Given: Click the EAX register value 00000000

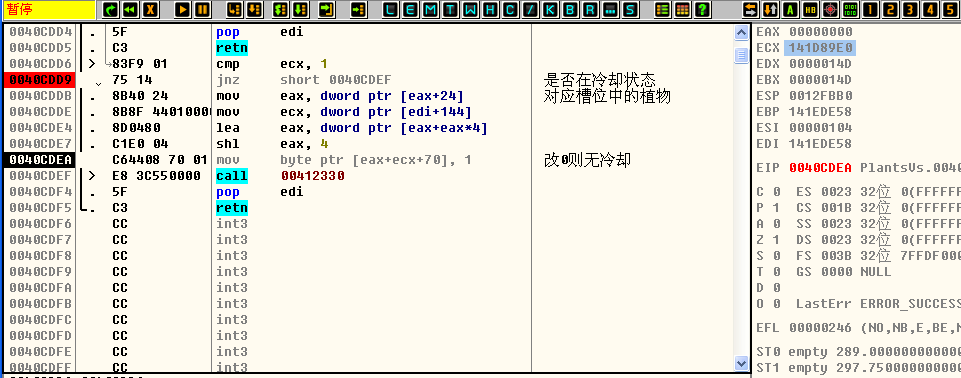Looking at the screenshot, I should point(821,32).
